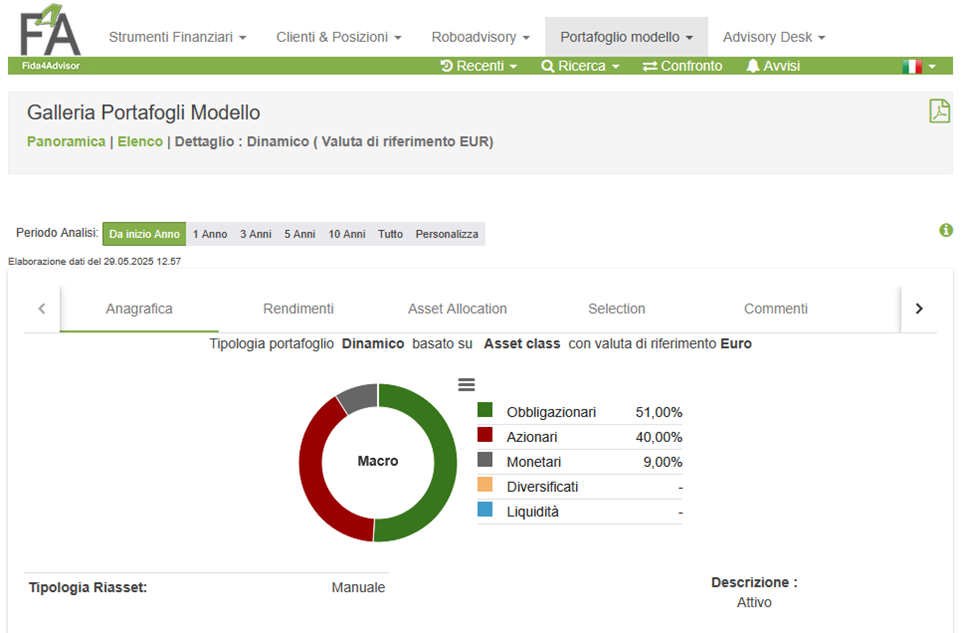Choose the 10 Anni analysis period
Screen dimensions: 964x633
coord(347,234)
